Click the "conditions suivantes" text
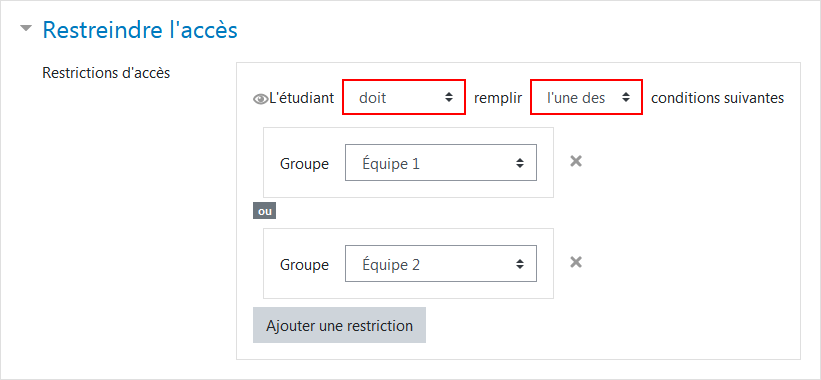The height and width of the screenshot is (380, 821). [717, 98]
